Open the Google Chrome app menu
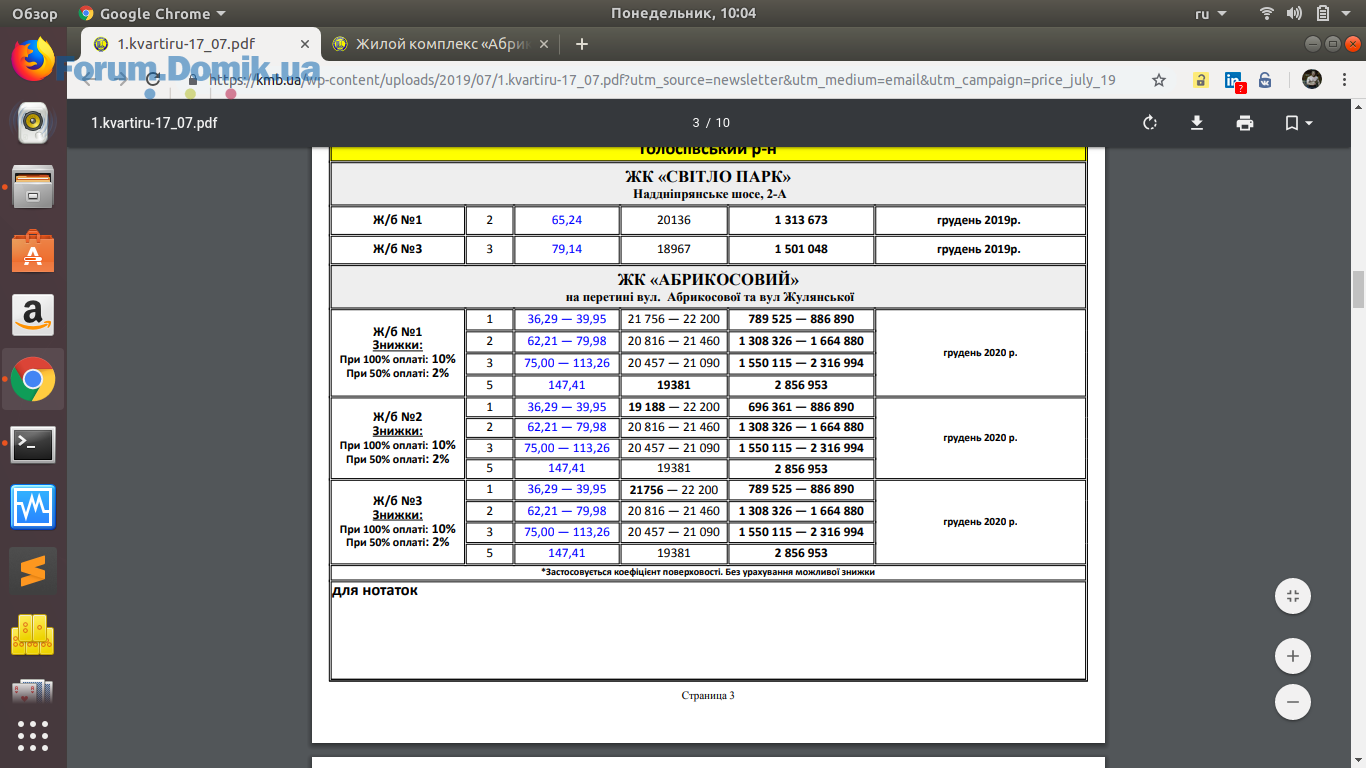1366x768 pixels. [152, 13]
